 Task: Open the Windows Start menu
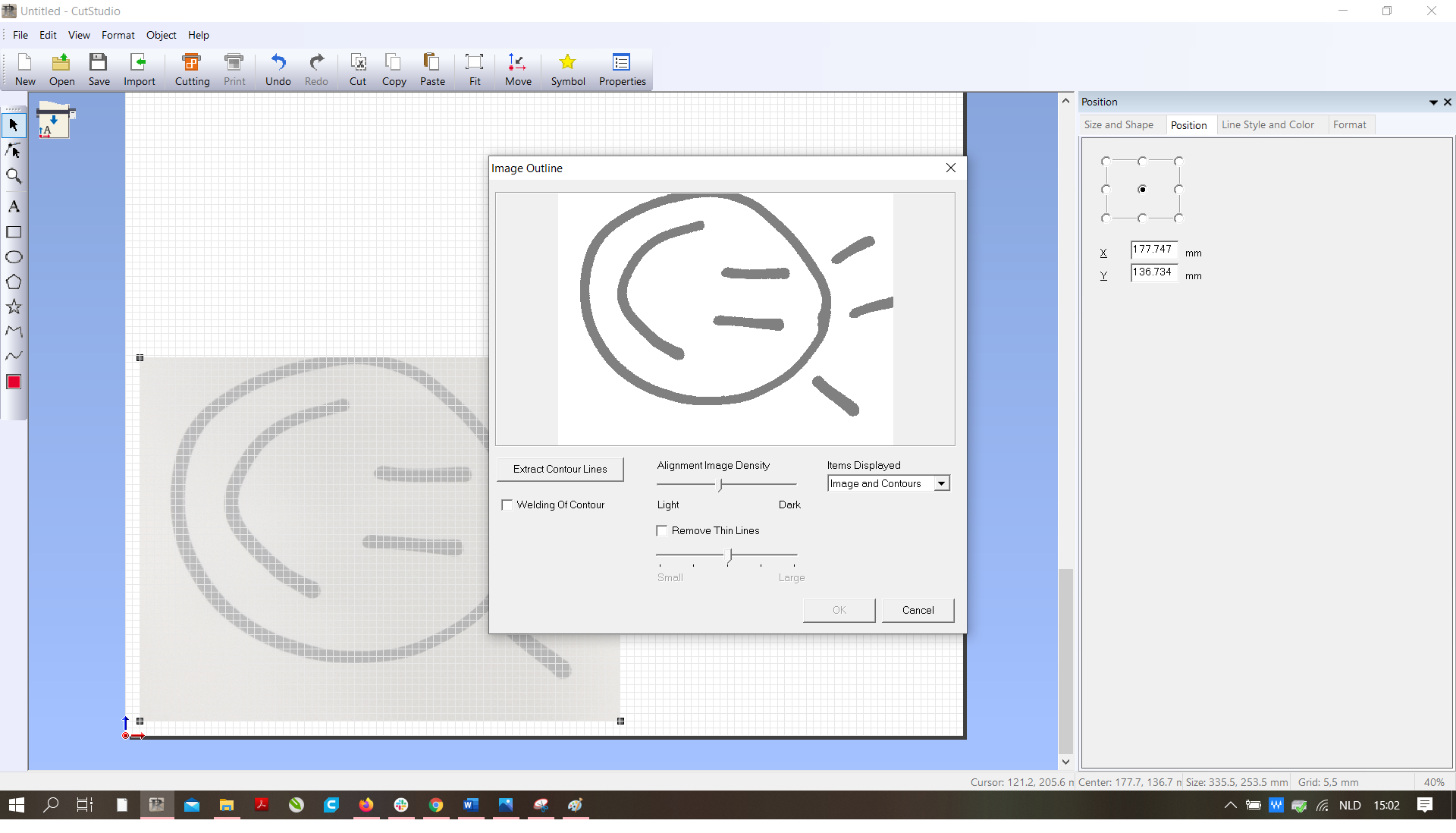pos(17,806)
